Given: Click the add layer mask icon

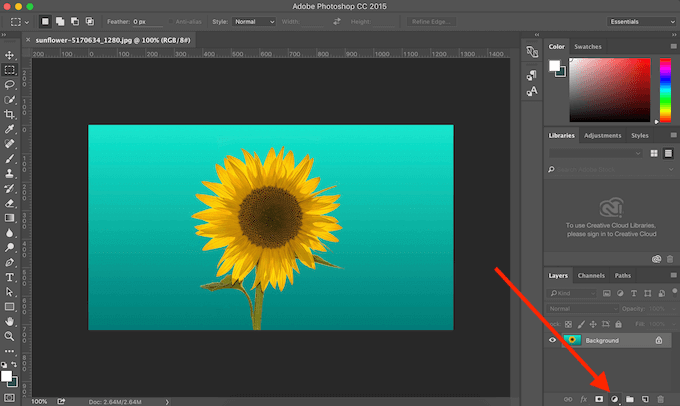Looking at the screenshot, I should pyautogui.click(x=599, y=398).
